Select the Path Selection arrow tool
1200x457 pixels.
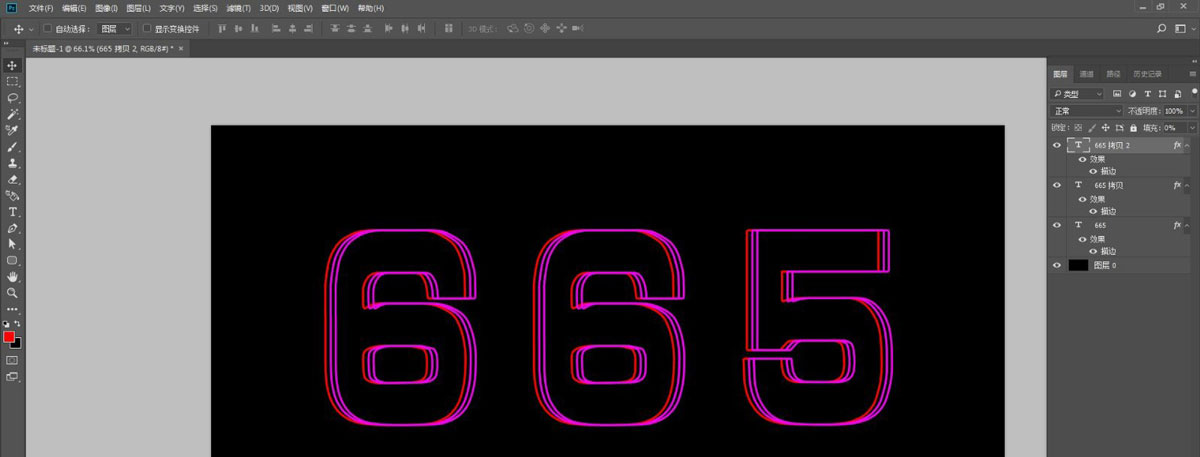click(x=13, y=244)
